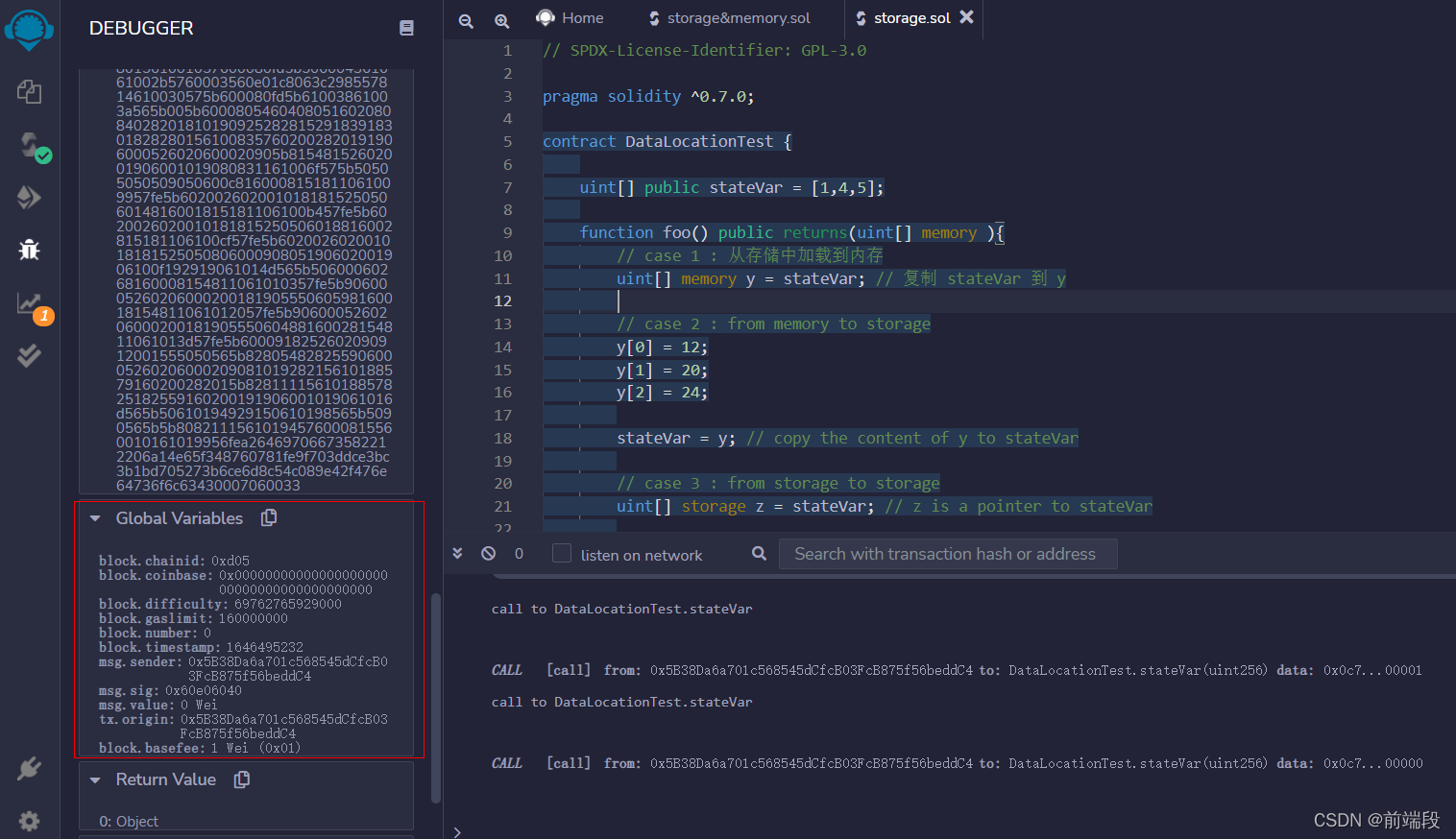Viewport: 1456px width, 839px height.
Task: Click the first 'call to DataLocationTest.stateVar' text
Action: point(621,609)
